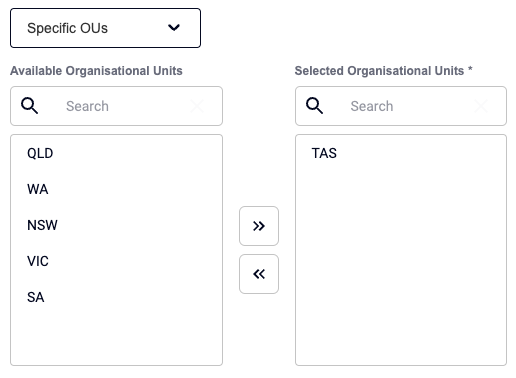The image size is (516, 378).
Task: Select TAS in selected units list
Action: pos(401,153)
